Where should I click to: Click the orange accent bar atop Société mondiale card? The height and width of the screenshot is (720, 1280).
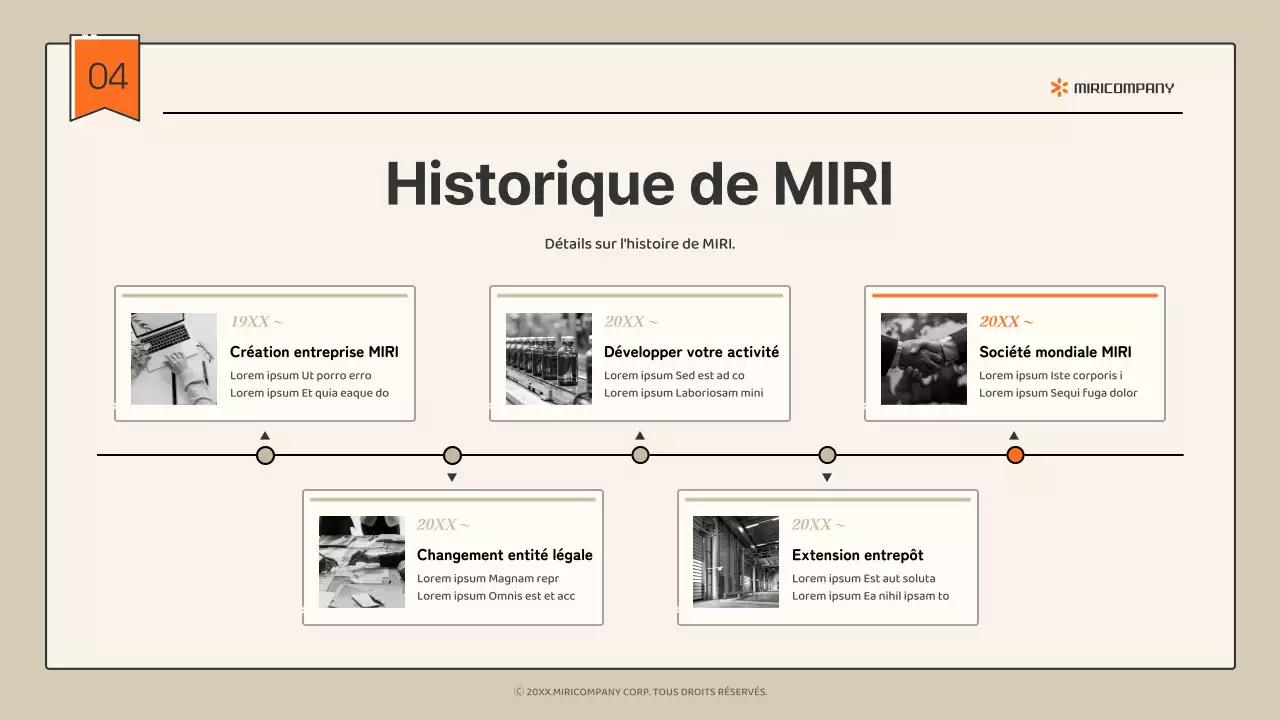click(1014, 294)
